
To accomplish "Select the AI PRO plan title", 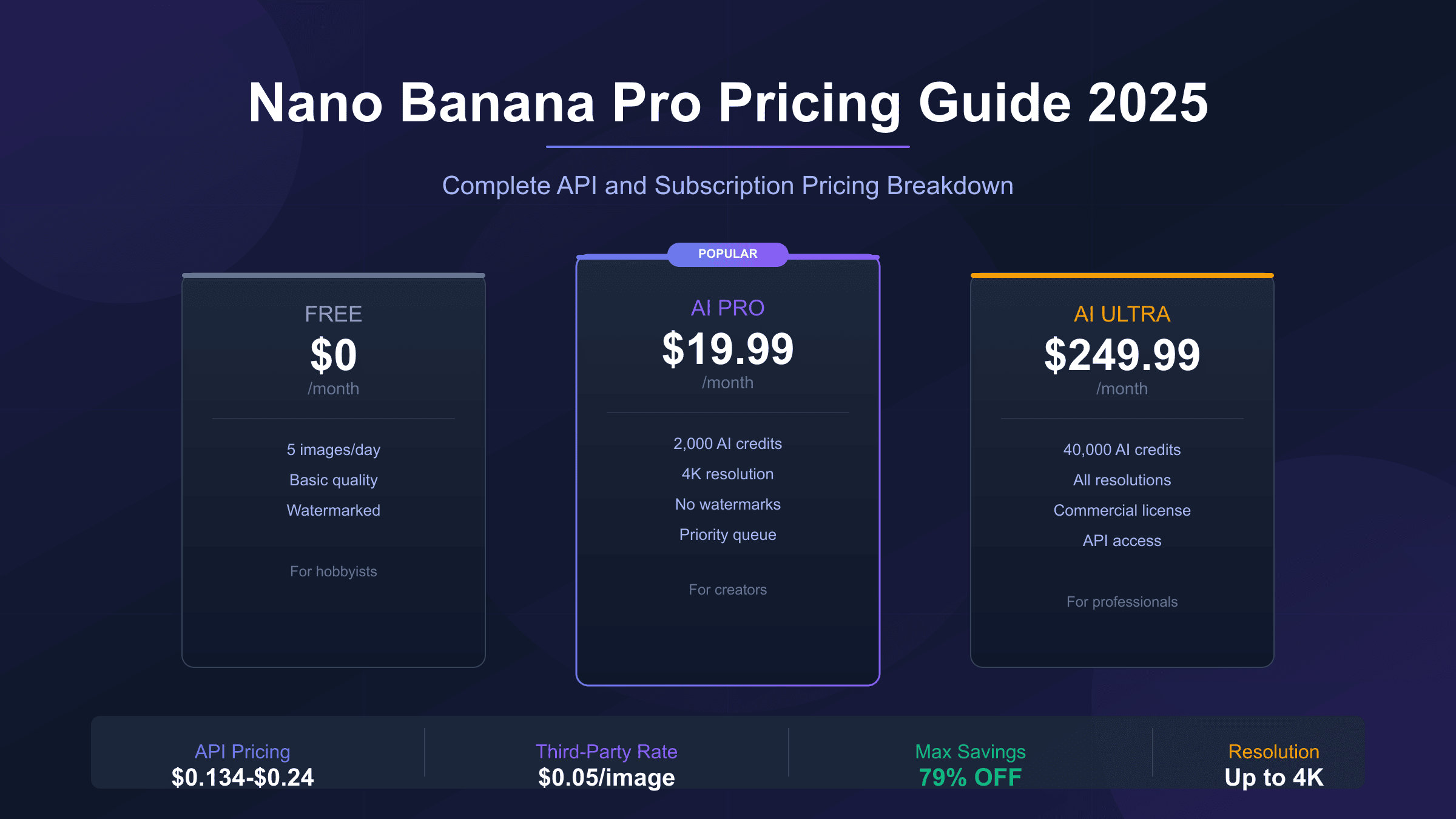I will pyautogui.click(x=727, y=308).
